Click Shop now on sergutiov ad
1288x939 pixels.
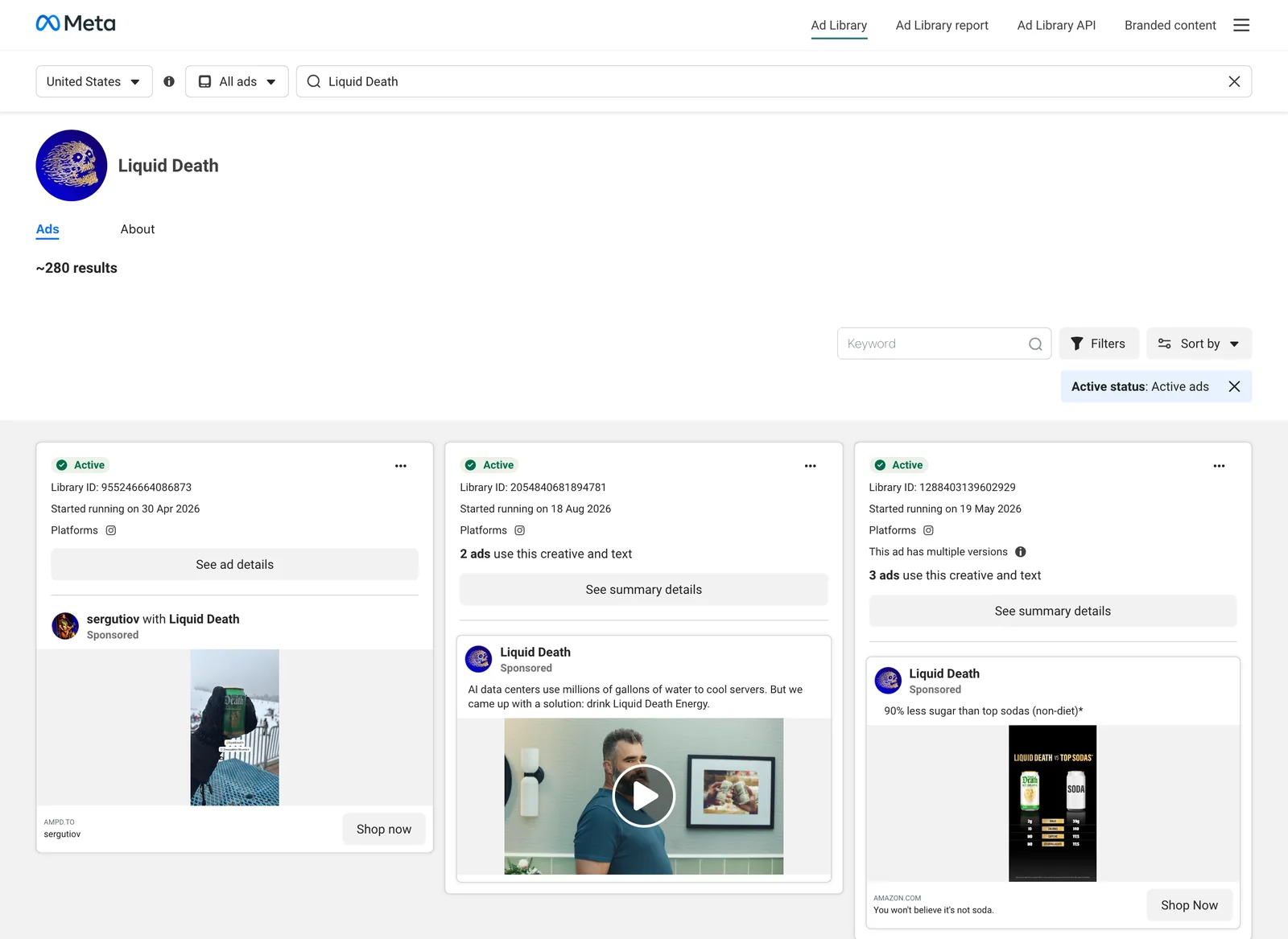(384, 830)
